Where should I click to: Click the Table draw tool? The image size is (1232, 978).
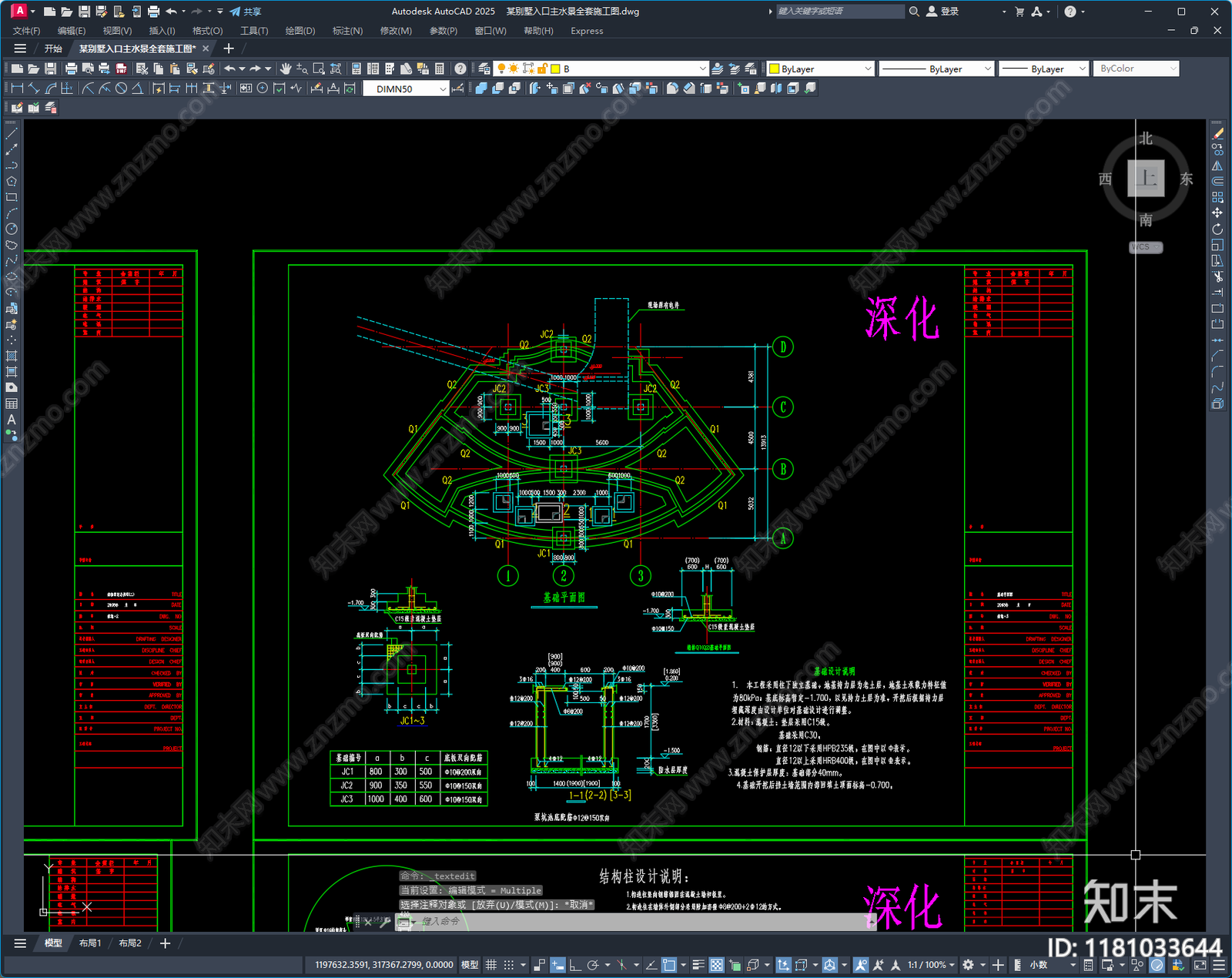point(12,404)
